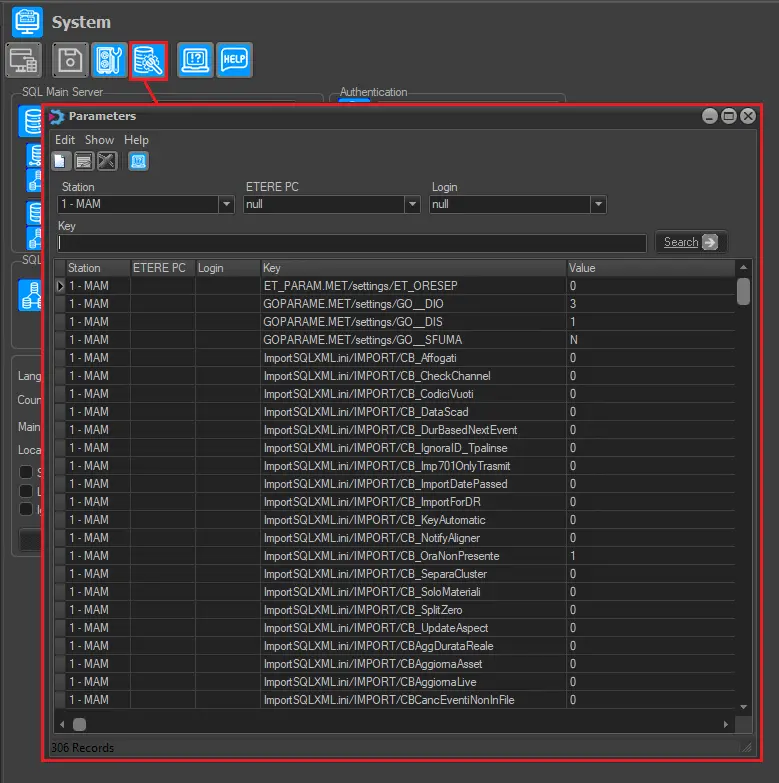Open the hardware wrench settings icon

coord(109,60)
